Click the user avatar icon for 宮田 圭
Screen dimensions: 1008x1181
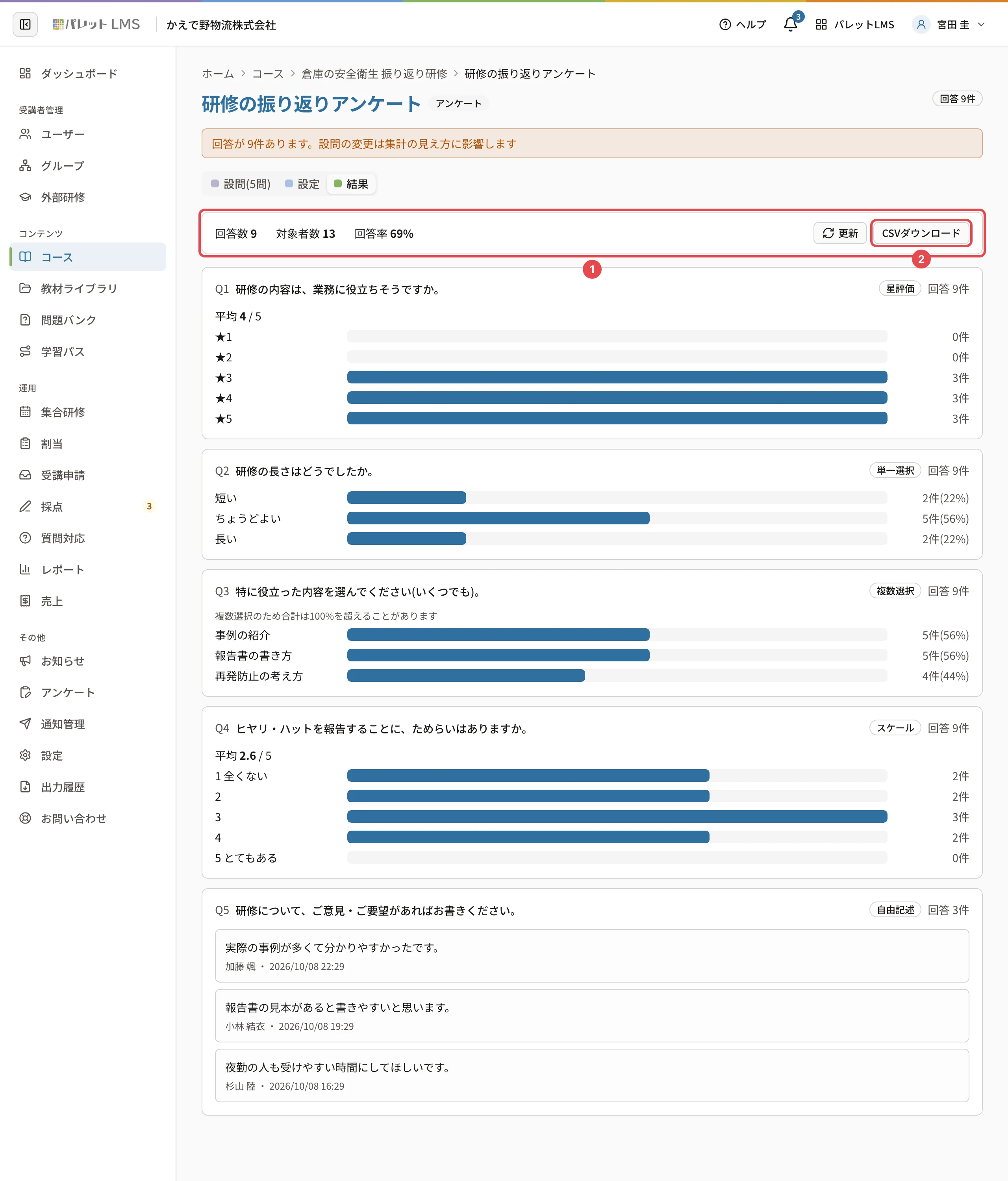coord(921,24)
